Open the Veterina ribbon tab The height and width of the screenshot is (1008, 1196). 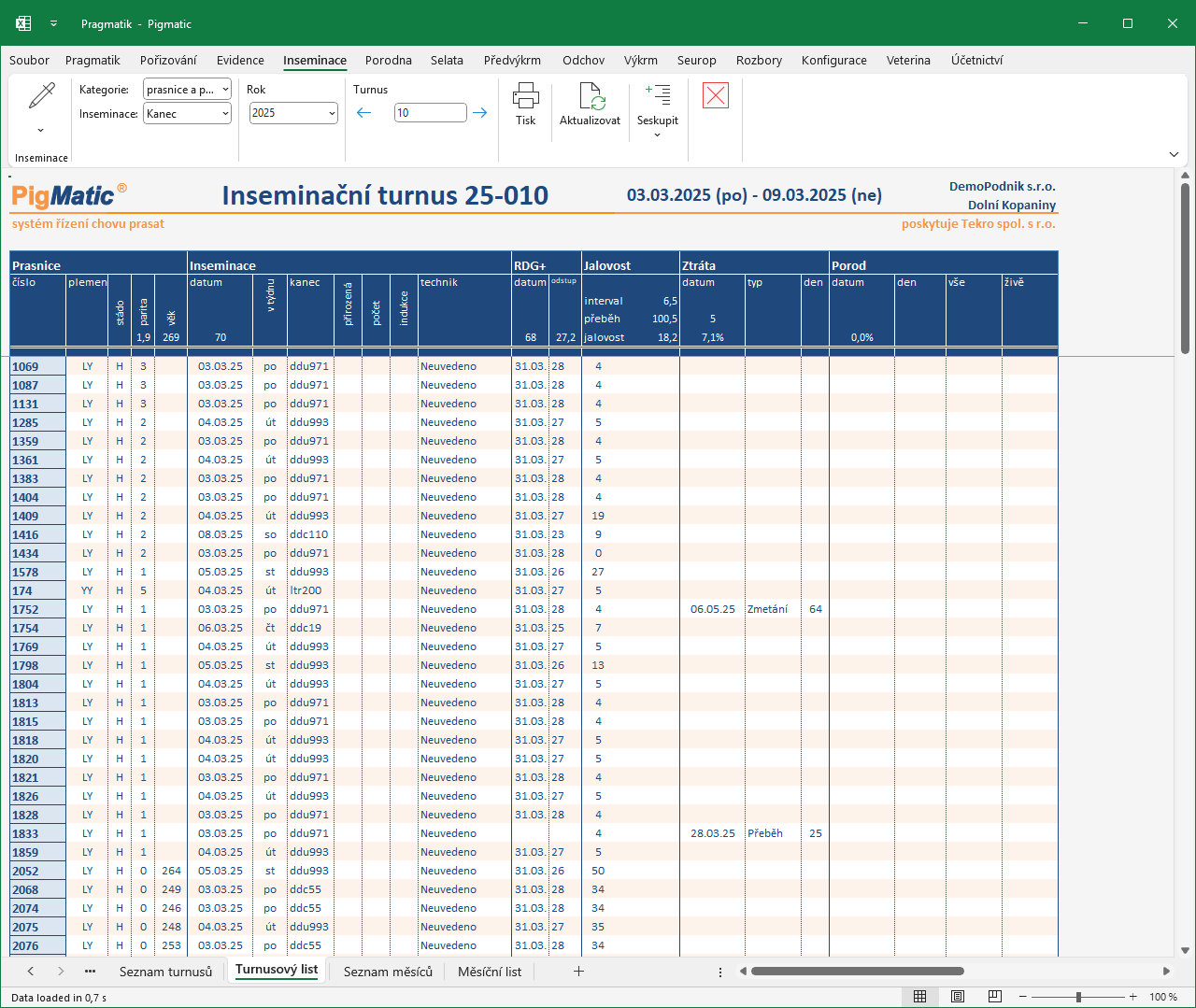tap(908, 60)
